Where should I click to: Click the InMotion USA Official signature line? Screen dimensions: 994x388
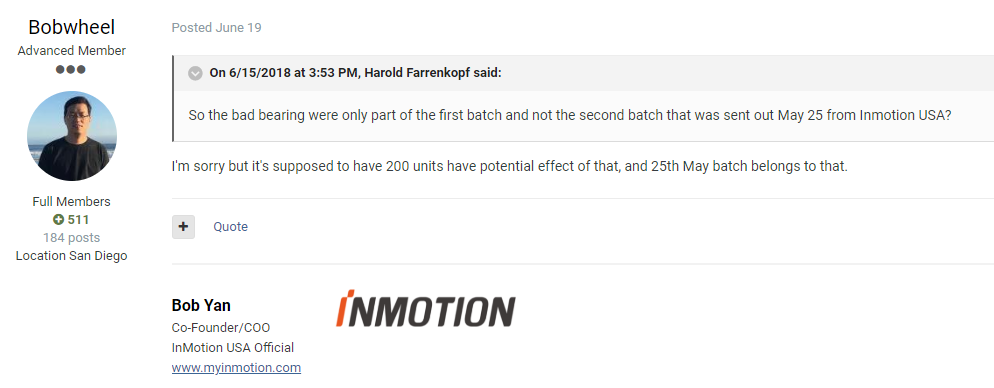click(x=233, y=348)
